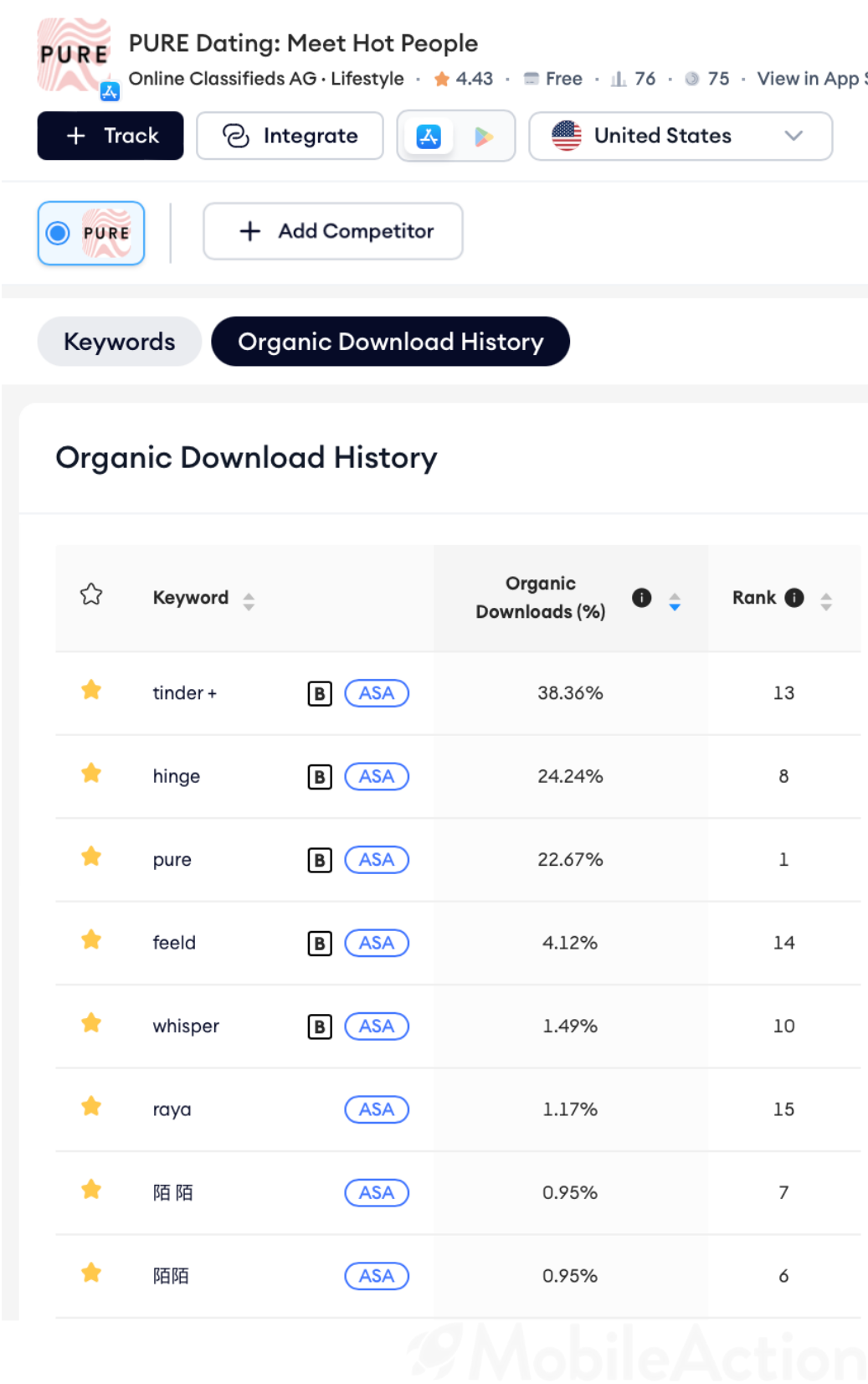Screen dimensions: 868x1384
Task: Toggle favorite star for 陌陌 rank 6
Action: tap(91, 1273)
